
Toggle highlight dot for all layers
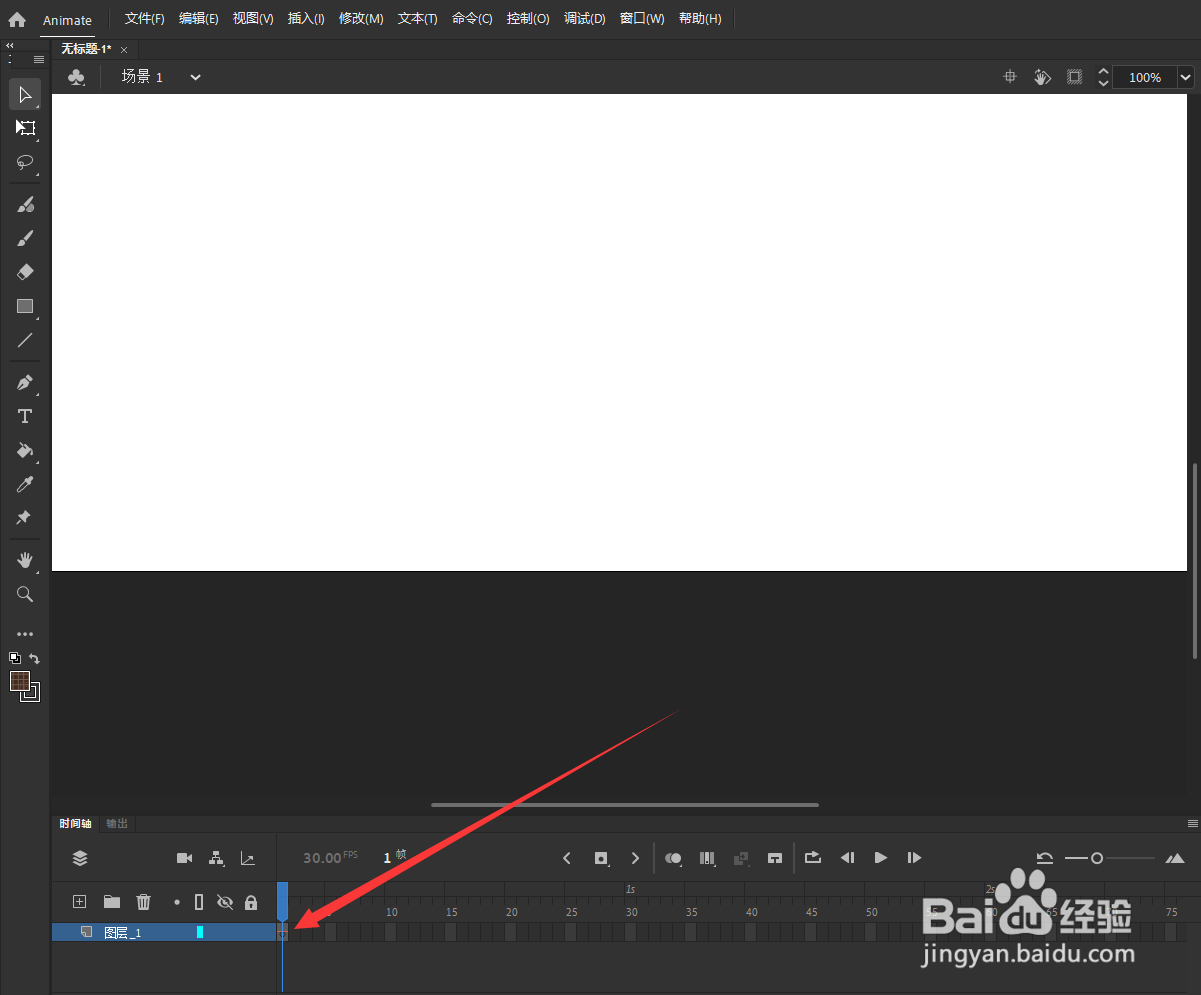click(x=177, y=902)
